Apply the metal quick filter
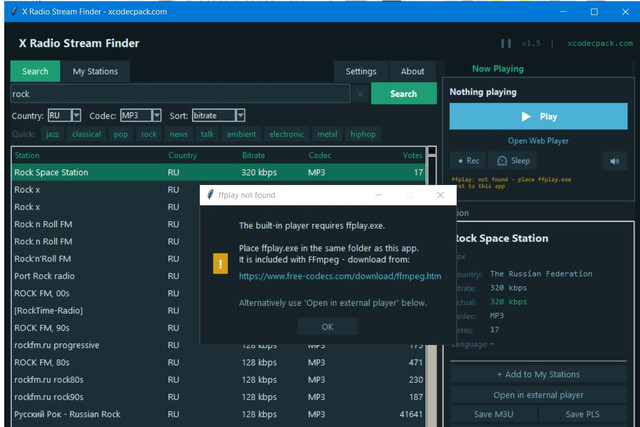Viewport: 640px width, 427px height. pyautogui.click(x=327, y=134)
